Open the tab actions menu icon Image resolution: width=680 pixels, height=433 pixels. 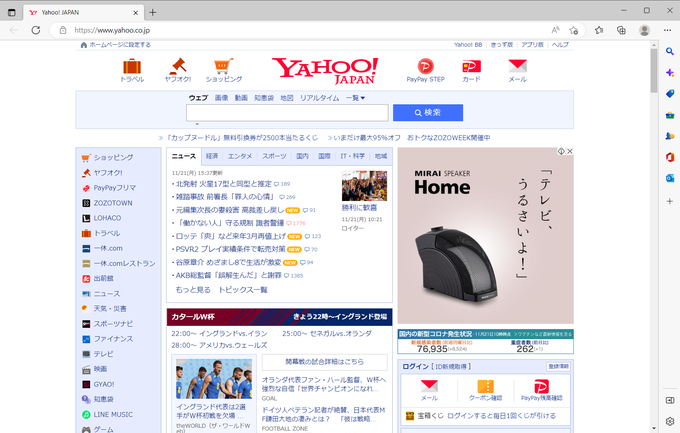[12, 12]
